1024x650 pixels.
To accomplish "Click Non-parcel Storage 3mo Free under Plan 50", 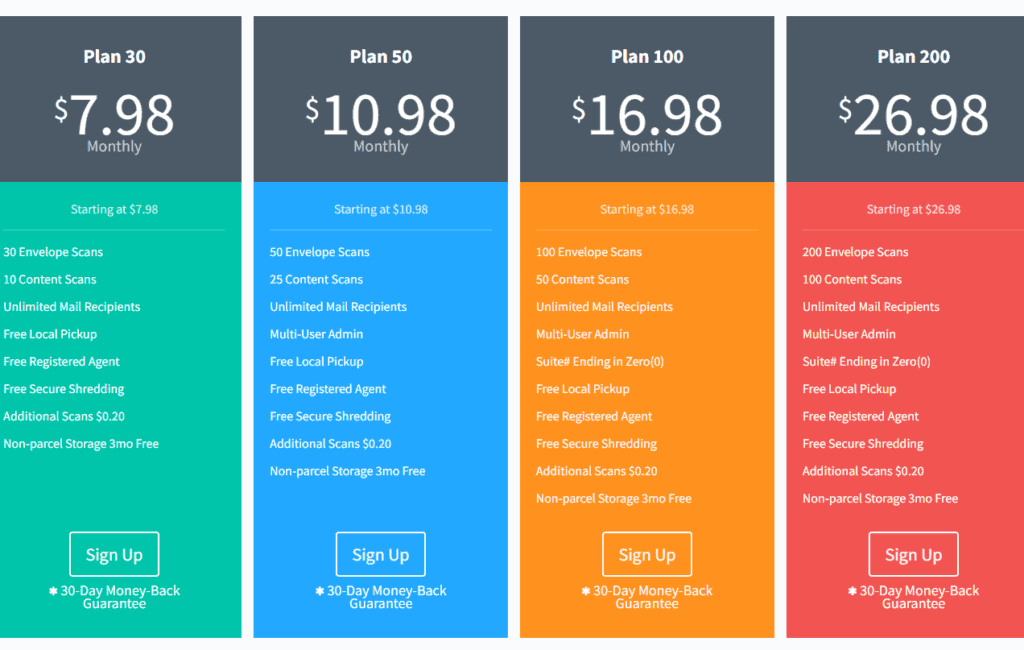I will (x=346, y=470).
